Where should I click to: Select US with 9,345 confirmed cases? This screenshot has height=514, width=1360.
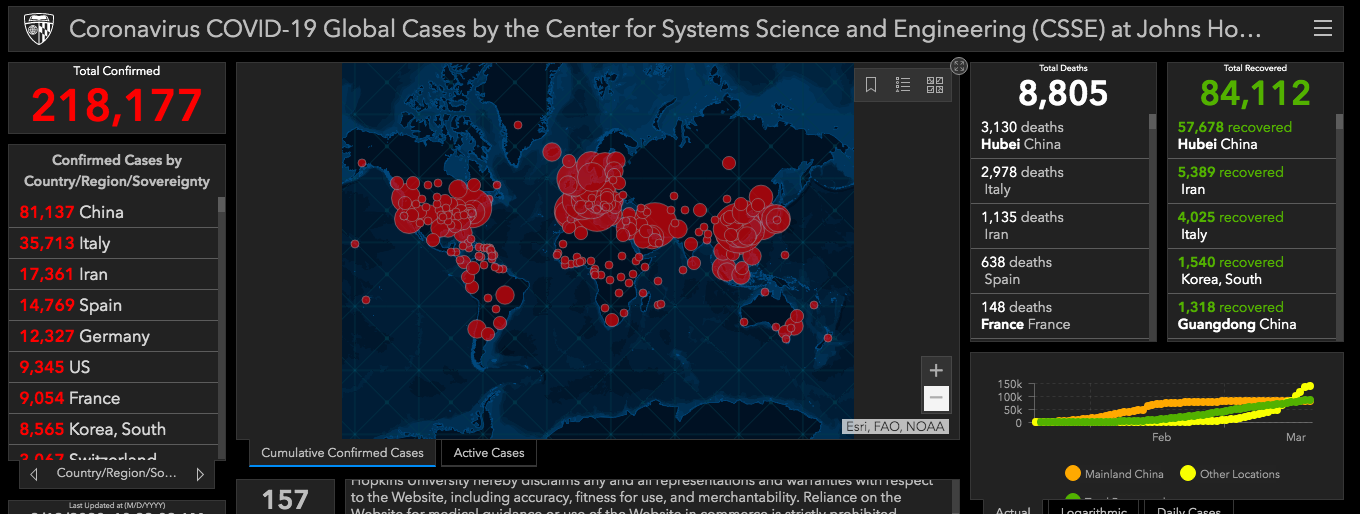pyautogui.click(x=113, y=367)
